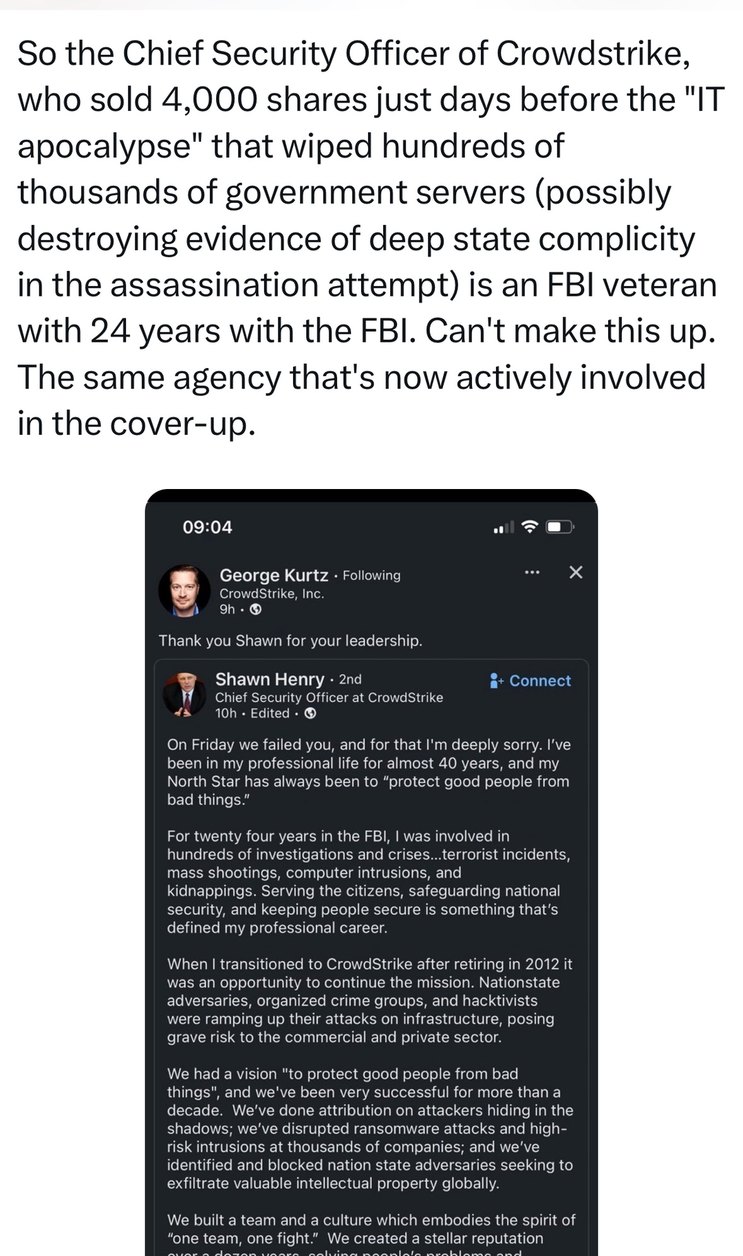The image size is (743, 1256).
Task: Open Shawn Henry's profile by clicking his name
Action: click(x=271, y=680)
